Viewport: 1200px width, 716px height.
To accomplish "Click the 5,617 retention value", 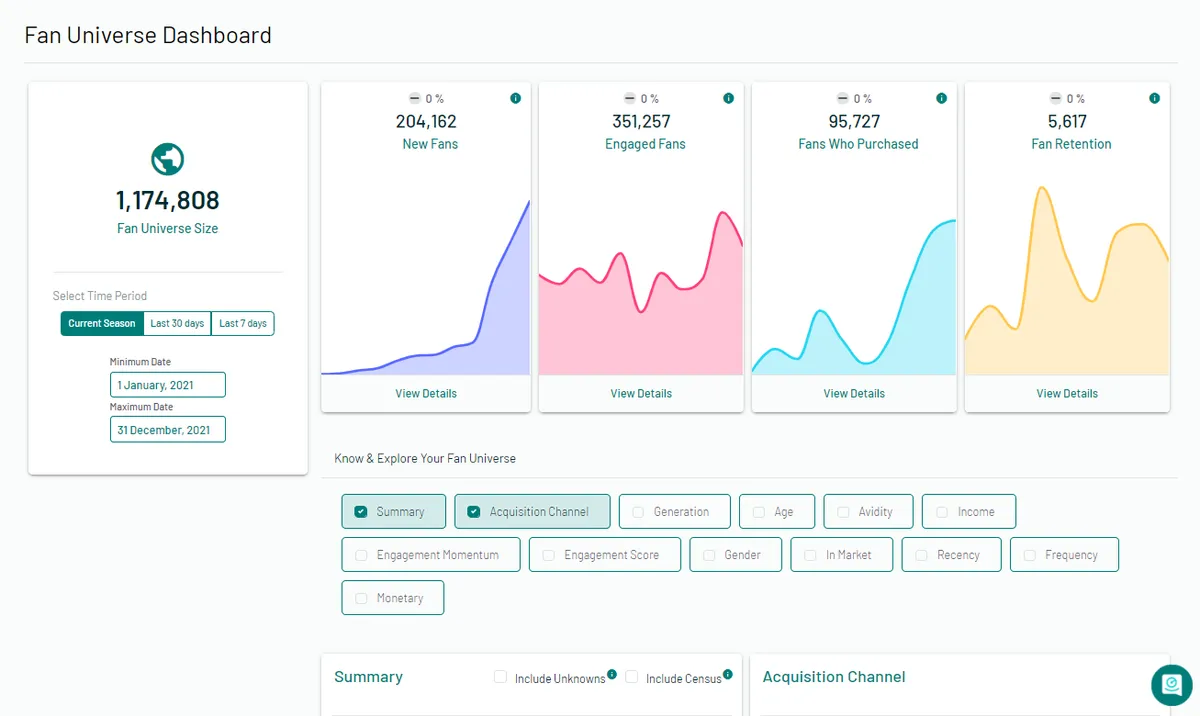I will click(1067, 121).
